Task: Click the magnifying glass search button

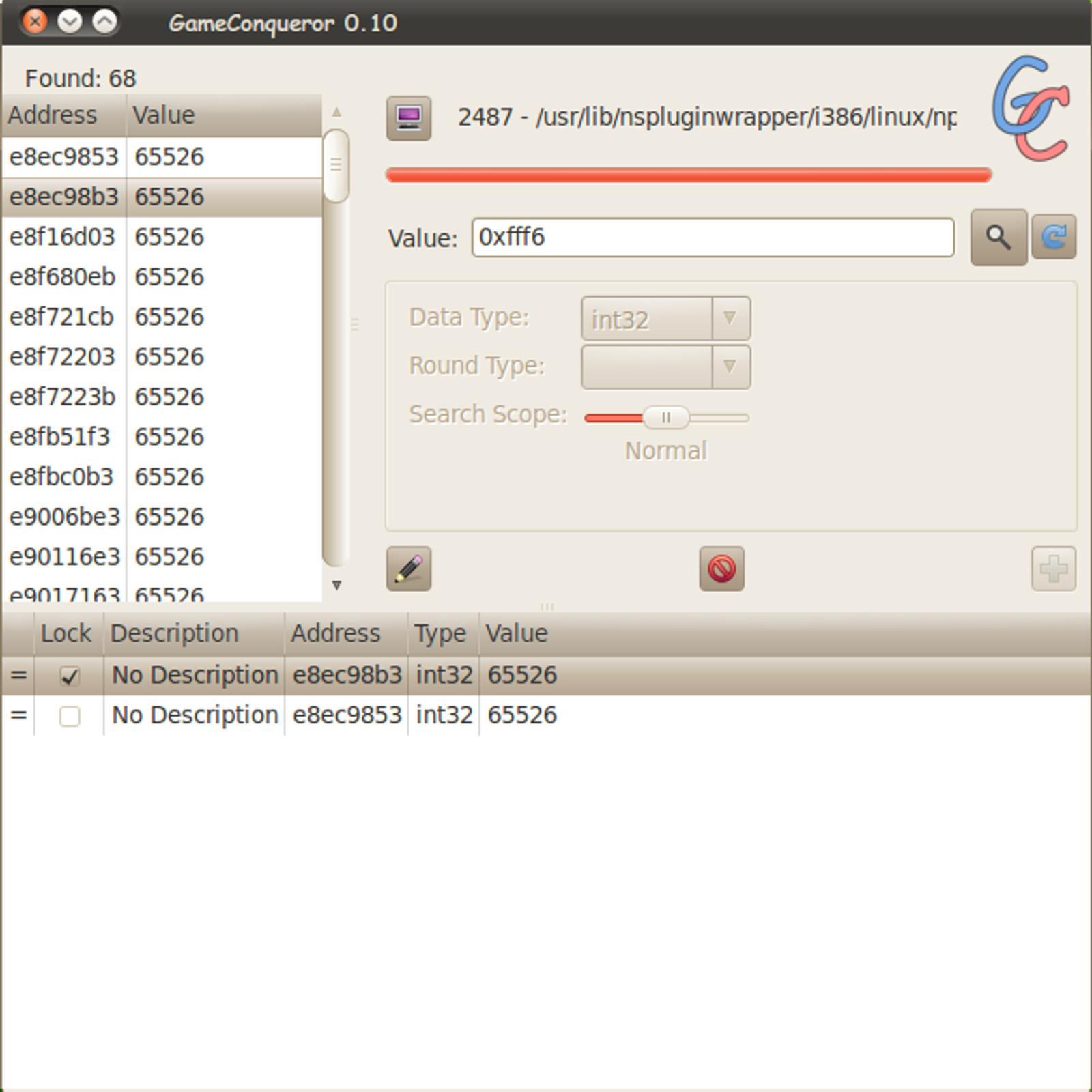Action: tap(998, 238)
